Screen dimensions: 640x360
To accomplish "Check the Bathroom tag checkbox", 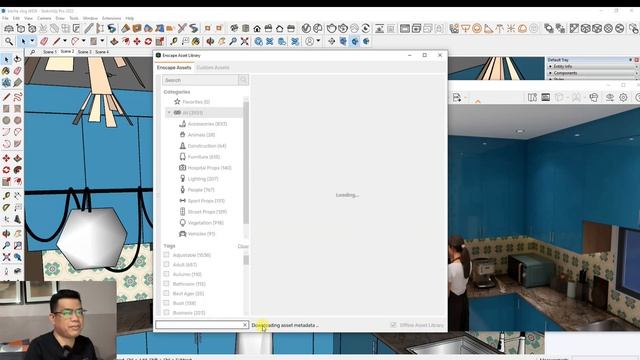I will [166, 284].
